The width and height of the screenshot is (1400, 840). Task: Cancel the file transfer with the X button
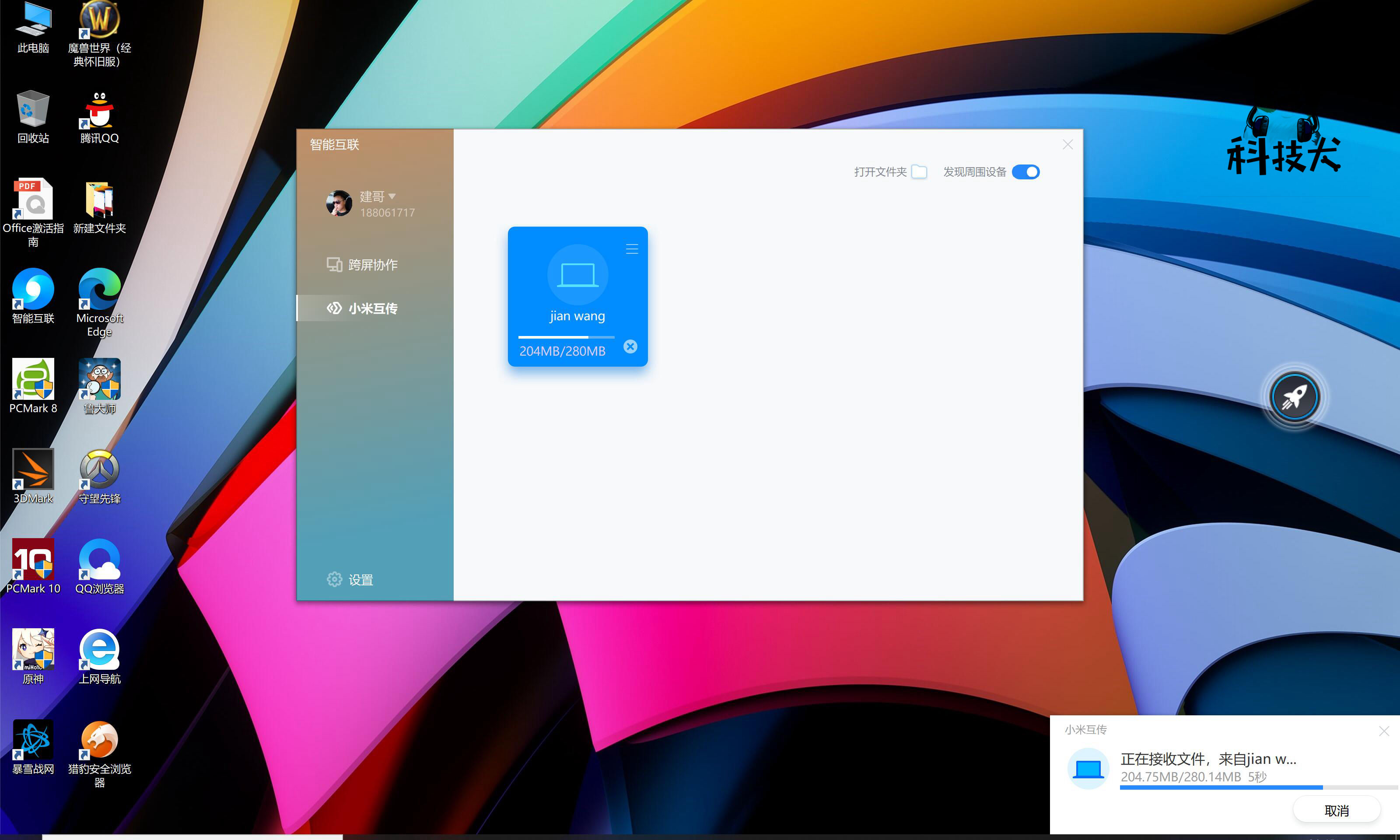point(630,346)
